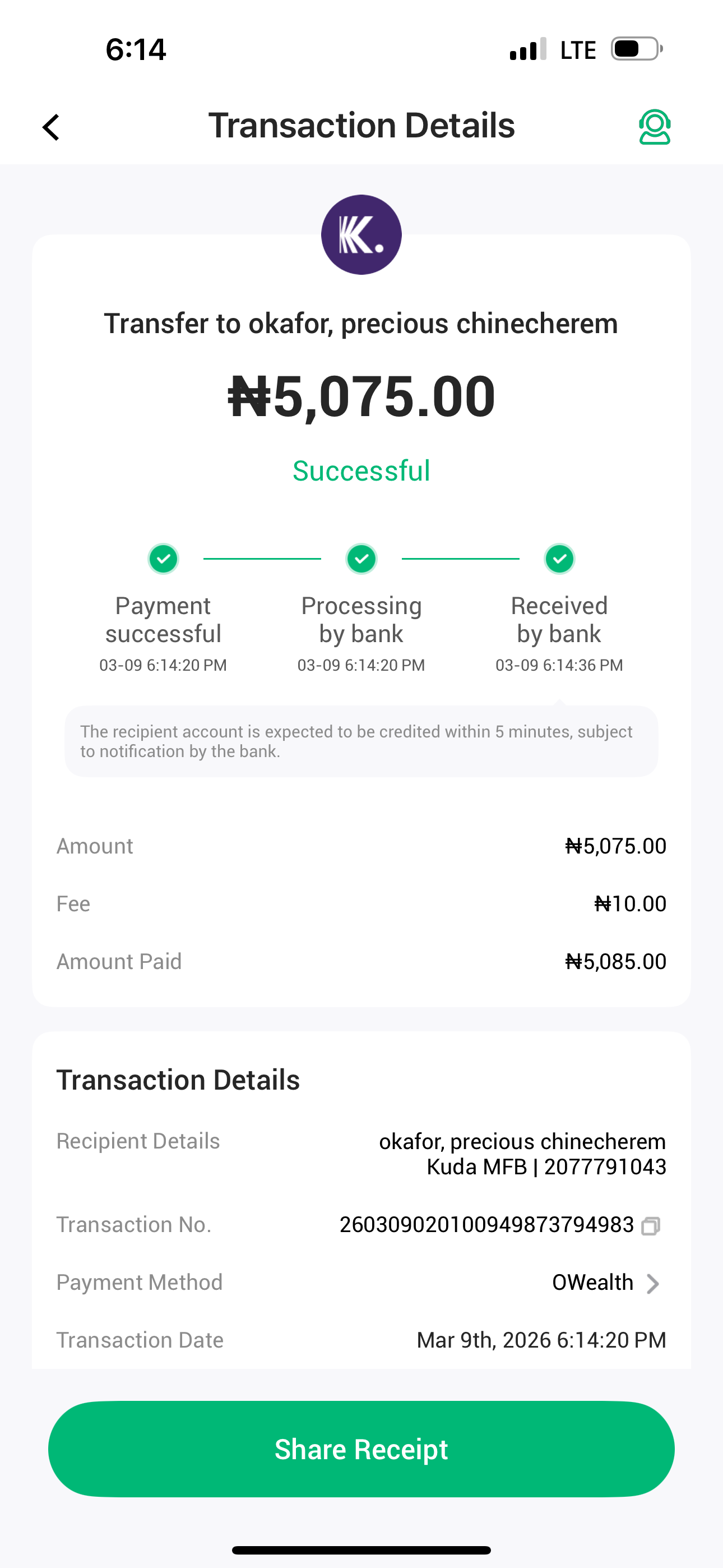The height and width of the screenshot is (1568, 723).
Task: Select the ₦5,075.00 transfer amount heading
Action: coord(361,397)
